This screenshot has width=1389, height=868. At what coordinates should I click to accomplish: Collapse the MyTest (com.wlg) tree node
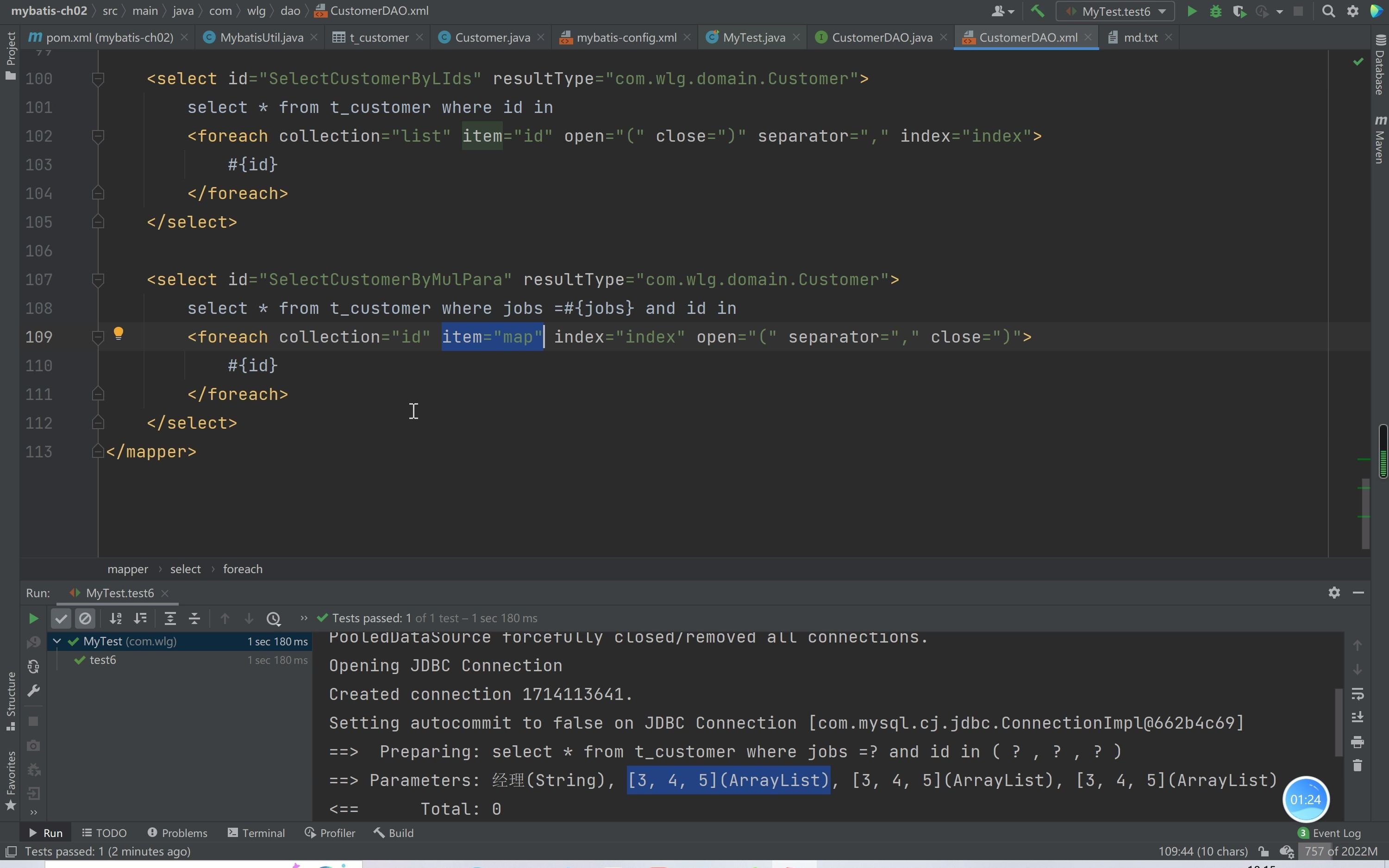pyautogui.click(x=57, y=641)
